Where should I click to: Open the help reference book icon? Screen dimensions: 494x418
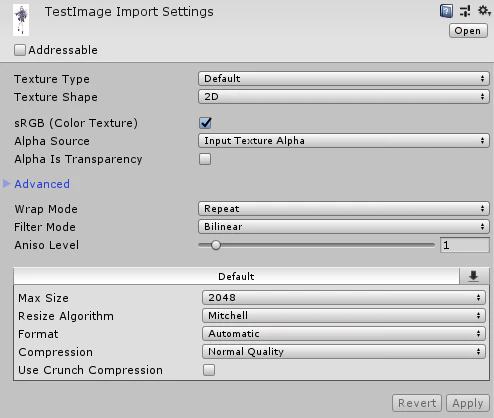click(x=446, y=11)
